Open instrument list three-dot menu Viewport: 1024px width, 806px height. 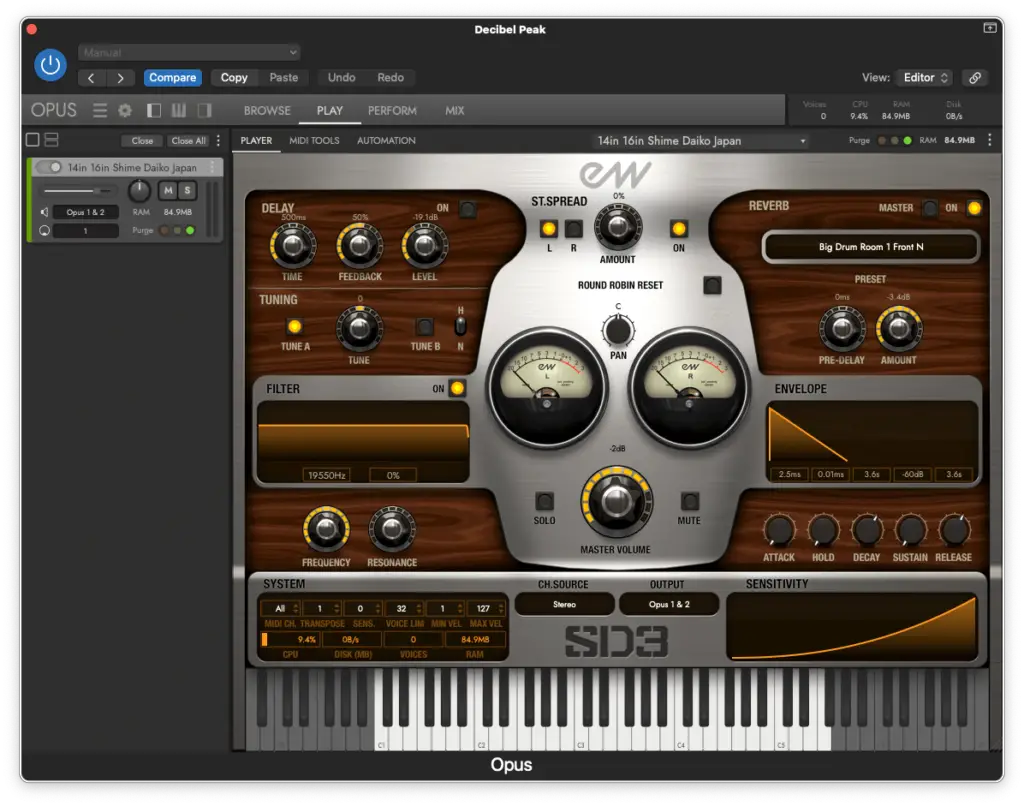218,140
